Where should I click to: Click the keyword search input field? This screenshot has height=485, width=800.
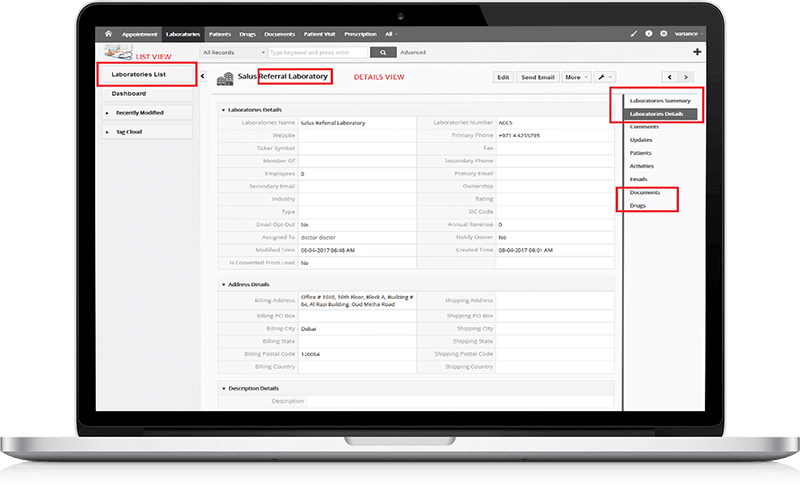(318, 52)
